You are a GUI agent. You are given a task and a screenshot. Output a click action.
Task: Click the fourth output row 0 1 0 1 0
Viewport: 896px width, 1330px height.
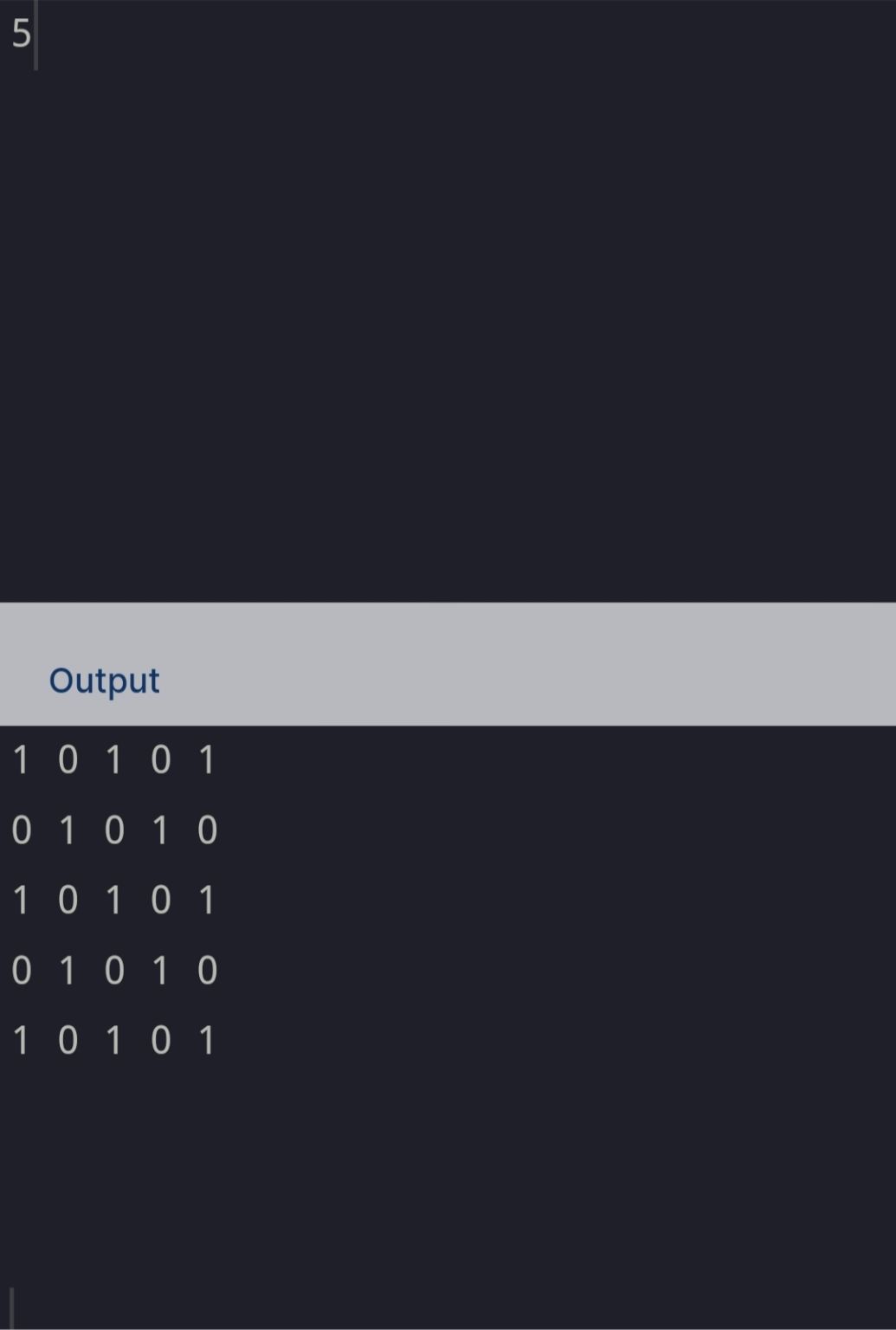point(113,971)
